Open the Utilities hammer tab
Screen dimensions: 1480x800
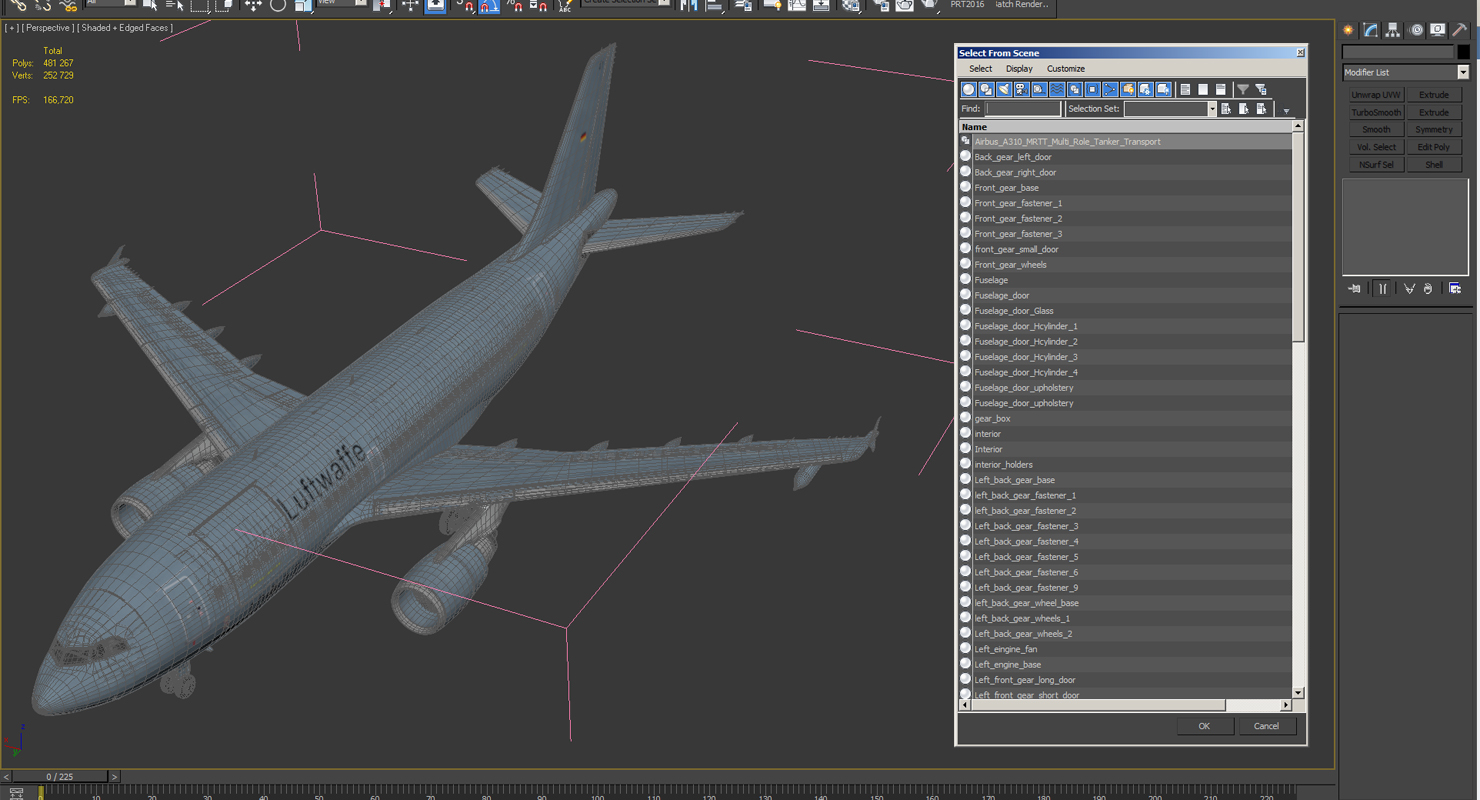point(1460,30)
